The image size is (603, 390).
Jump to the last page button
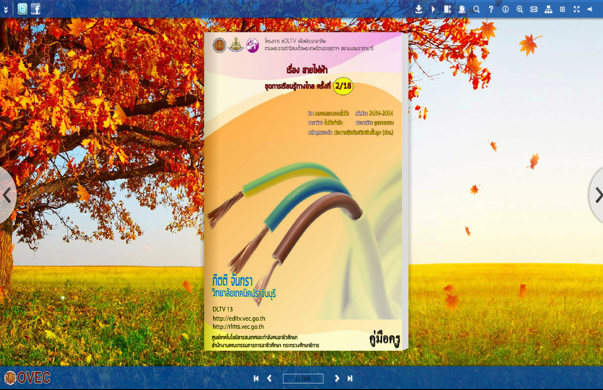tap(350, 378)
